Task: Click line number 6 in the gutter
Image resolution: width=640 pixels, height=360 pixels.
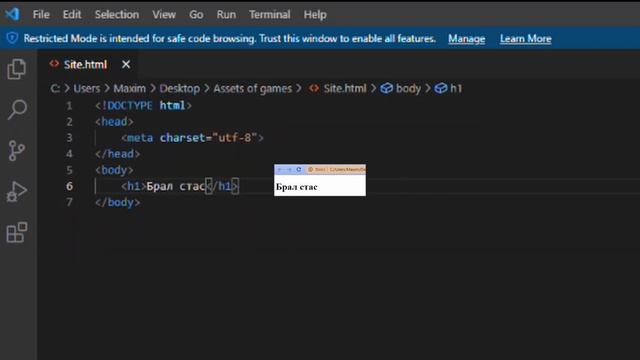Action: pyautogui.click(x=69, y=186)
